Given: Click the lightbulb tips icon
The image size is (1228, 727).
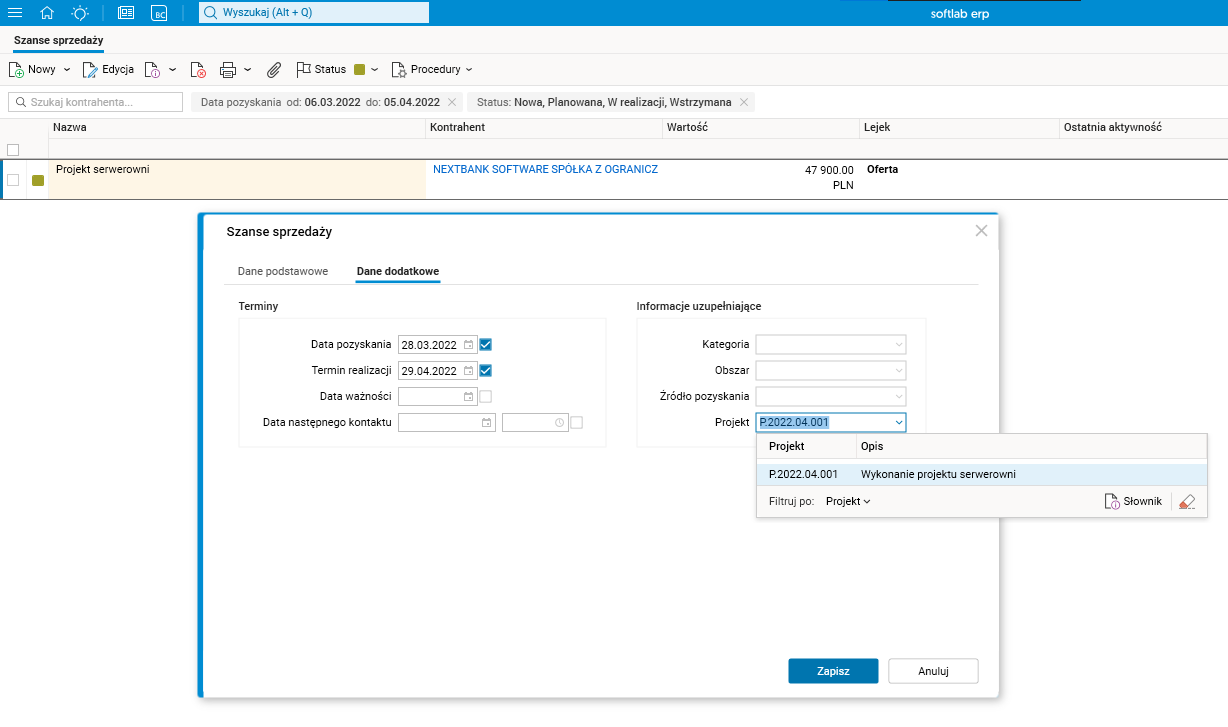Looking at the screenshot, I should coord(80,13).
